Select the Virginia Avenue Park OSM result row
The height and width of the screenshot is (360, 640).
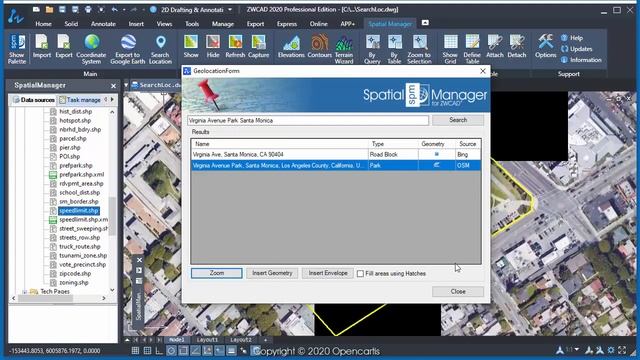tap(336, 165)
